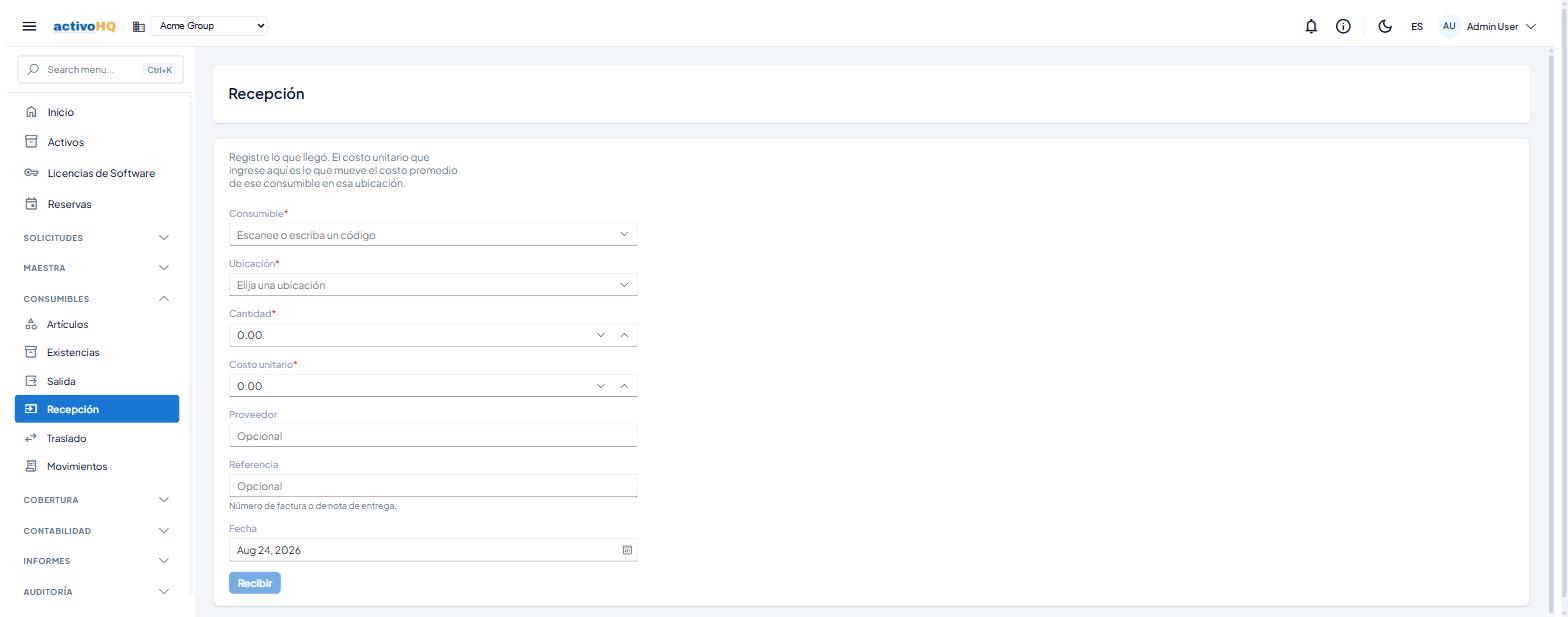The image size is (1568, 617).
Task: Click the Recibir button
Action: click(x=255, y=583)
